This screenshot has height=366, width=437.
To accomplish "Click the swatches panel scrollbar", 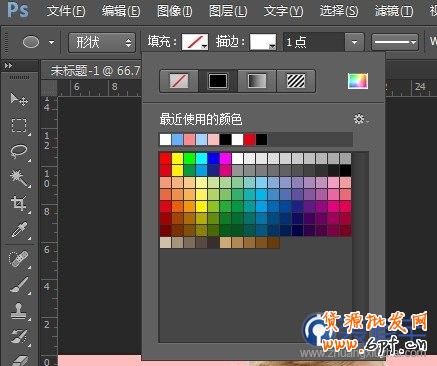I will pyautogui.click(x=360, y=247).
